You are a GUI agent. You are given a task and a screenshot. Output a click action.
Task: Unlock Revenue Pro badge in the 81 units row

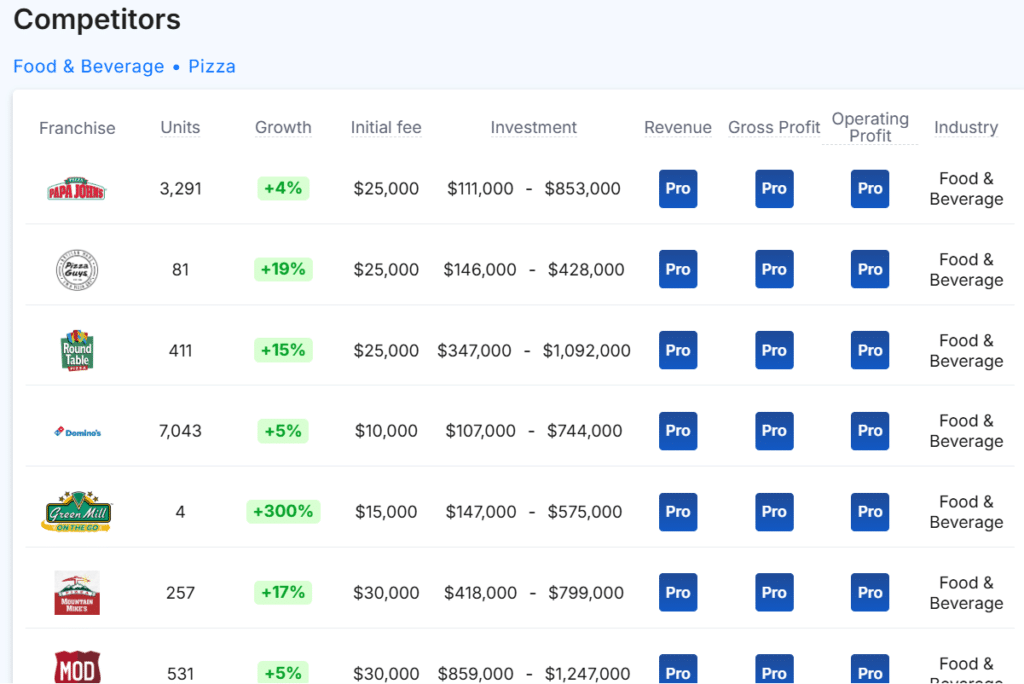[x=678, y=269]
